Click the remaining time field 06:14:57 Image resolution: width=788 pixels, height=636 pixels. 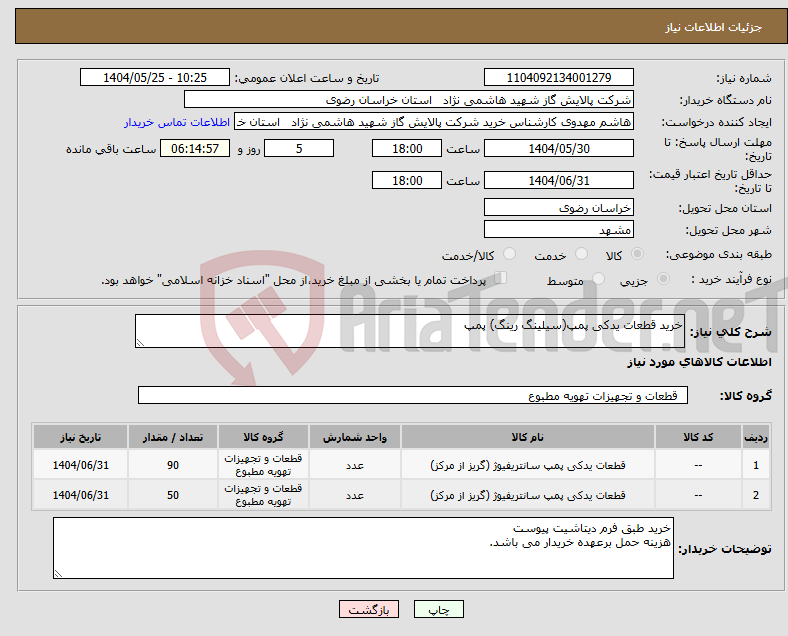click(195, 148)
